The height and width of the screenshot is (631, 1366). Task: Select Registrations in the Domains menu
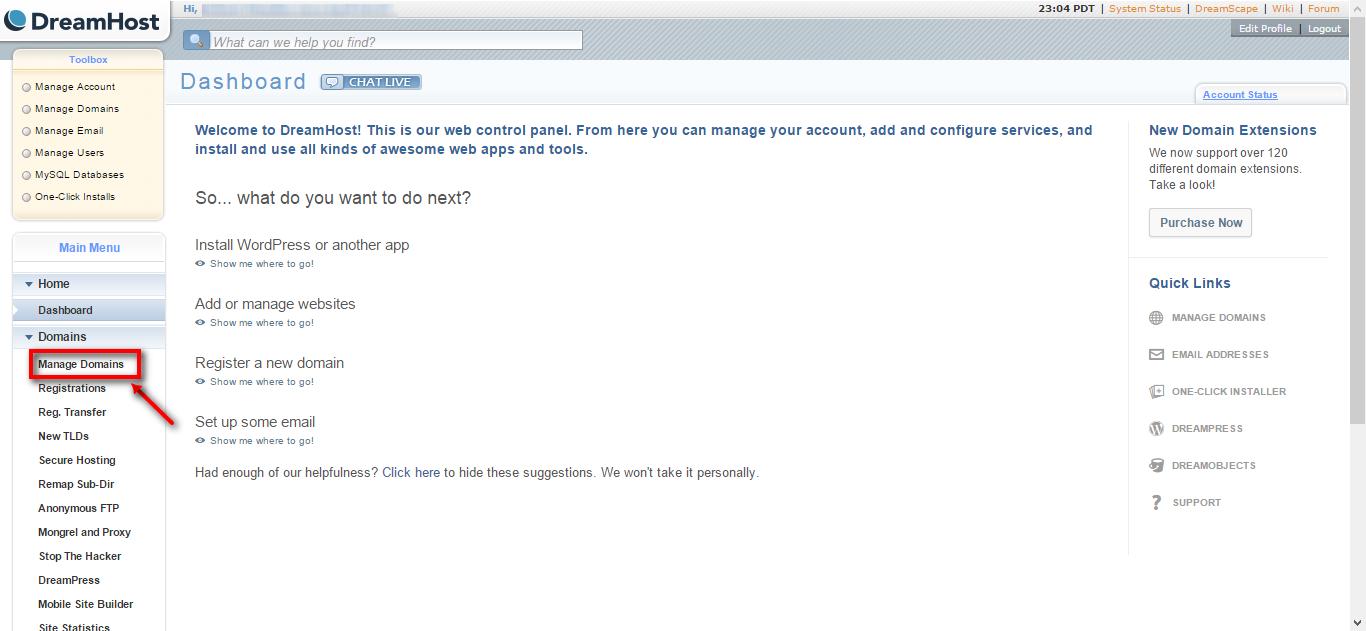(72, 388)
